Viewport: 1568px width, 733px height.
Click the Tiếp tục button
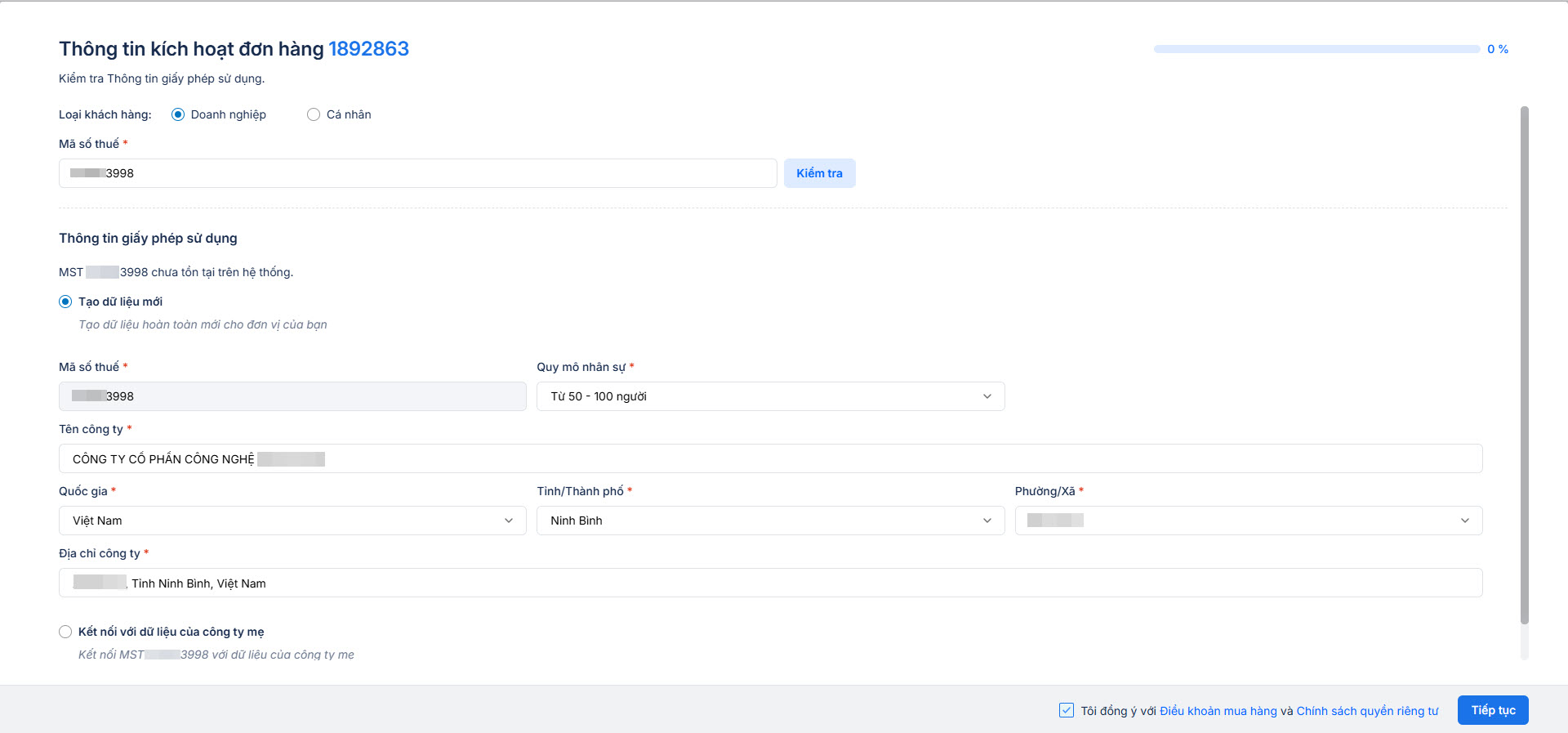coord(1493,710)
